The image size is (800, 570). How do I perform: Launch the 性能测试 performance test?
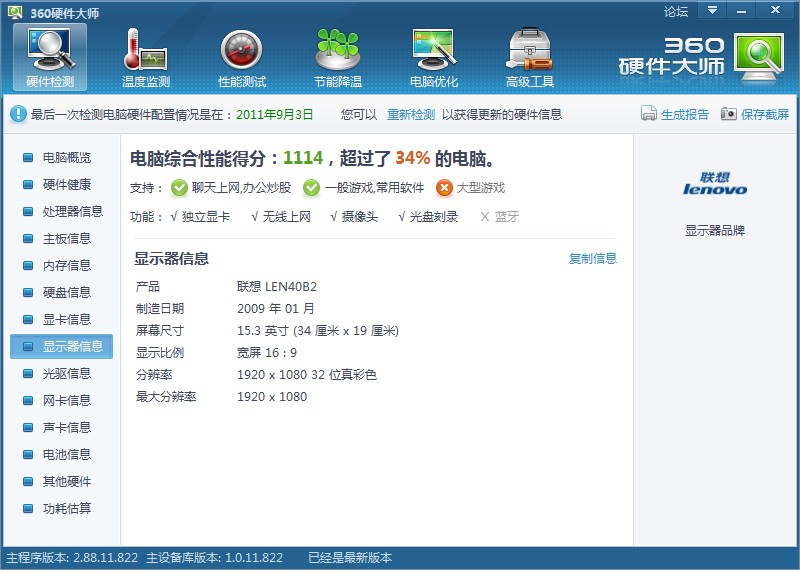(242, 57)
